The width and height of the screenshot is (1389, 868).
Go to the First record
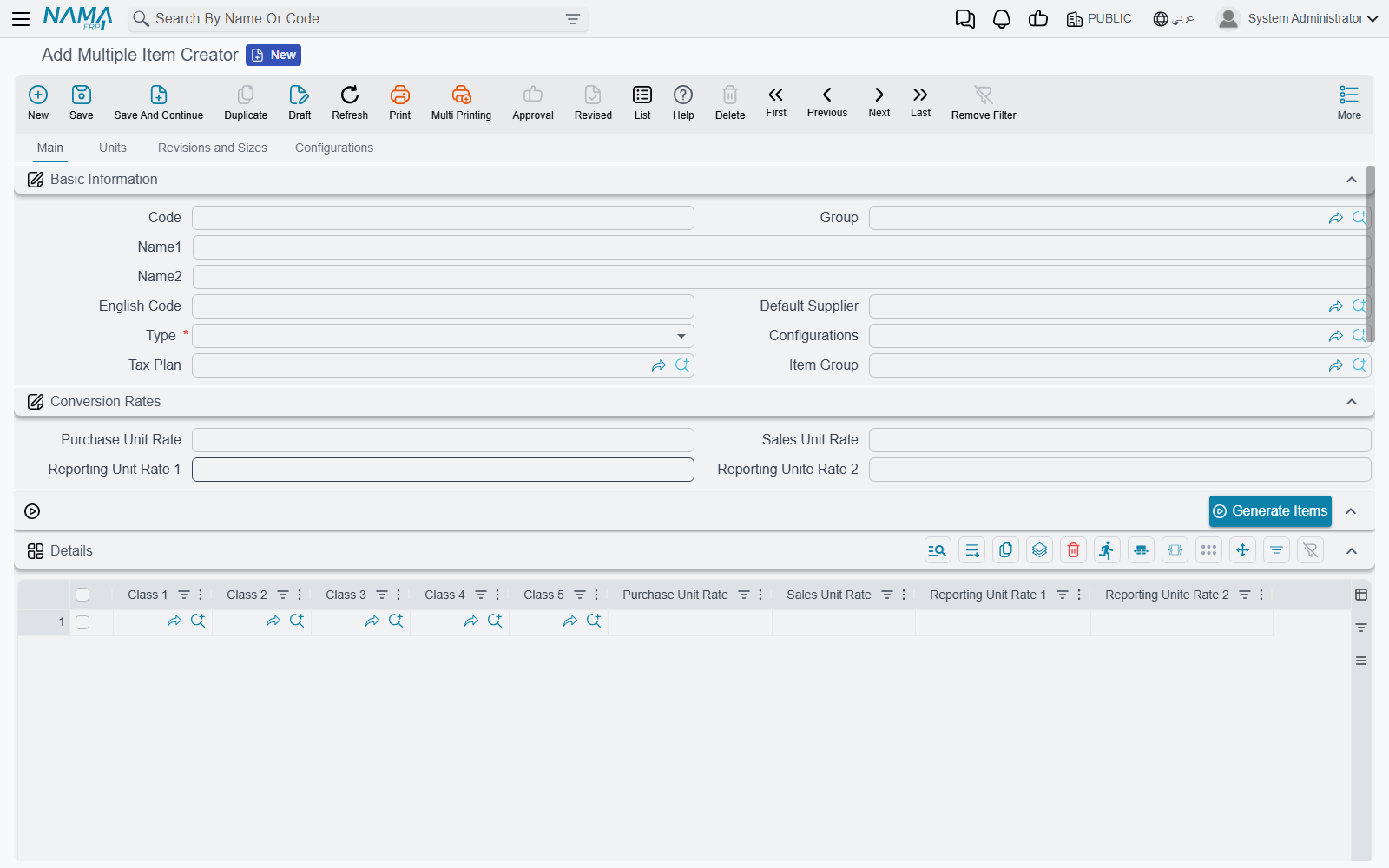click(776, 102)
